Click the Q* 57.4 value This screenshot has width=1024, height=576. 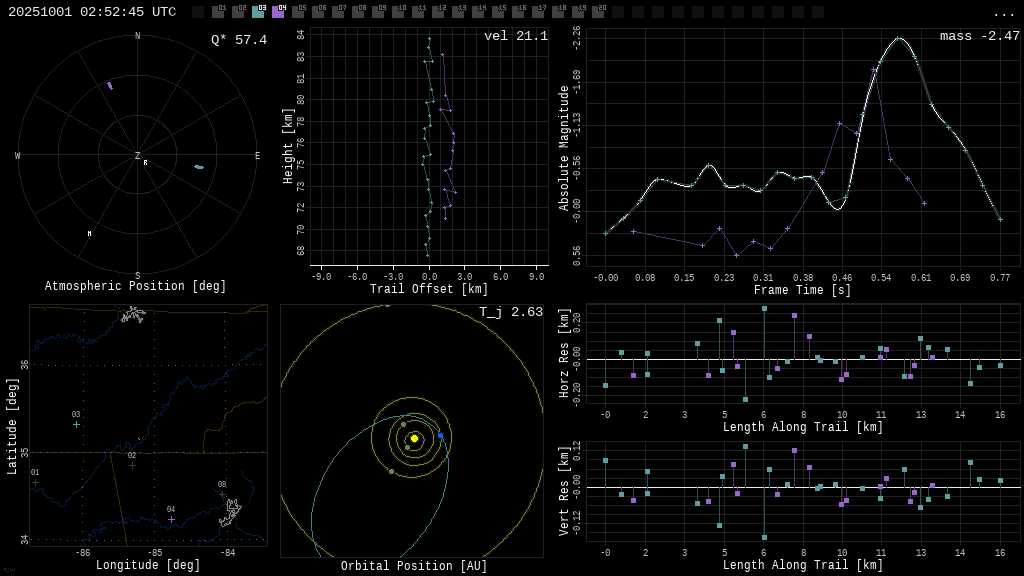(238, 40)
